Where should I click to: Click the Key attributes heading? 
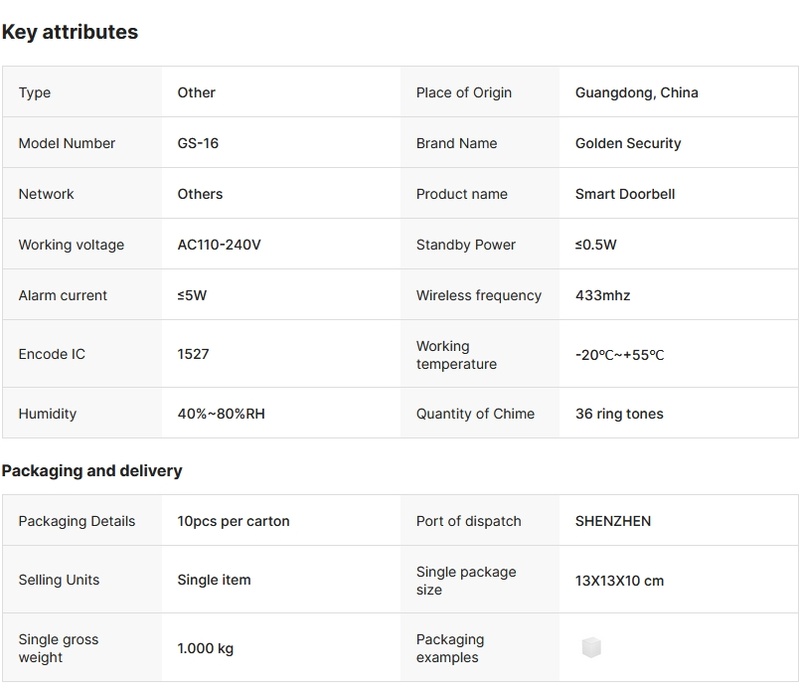tap(70, 32)
